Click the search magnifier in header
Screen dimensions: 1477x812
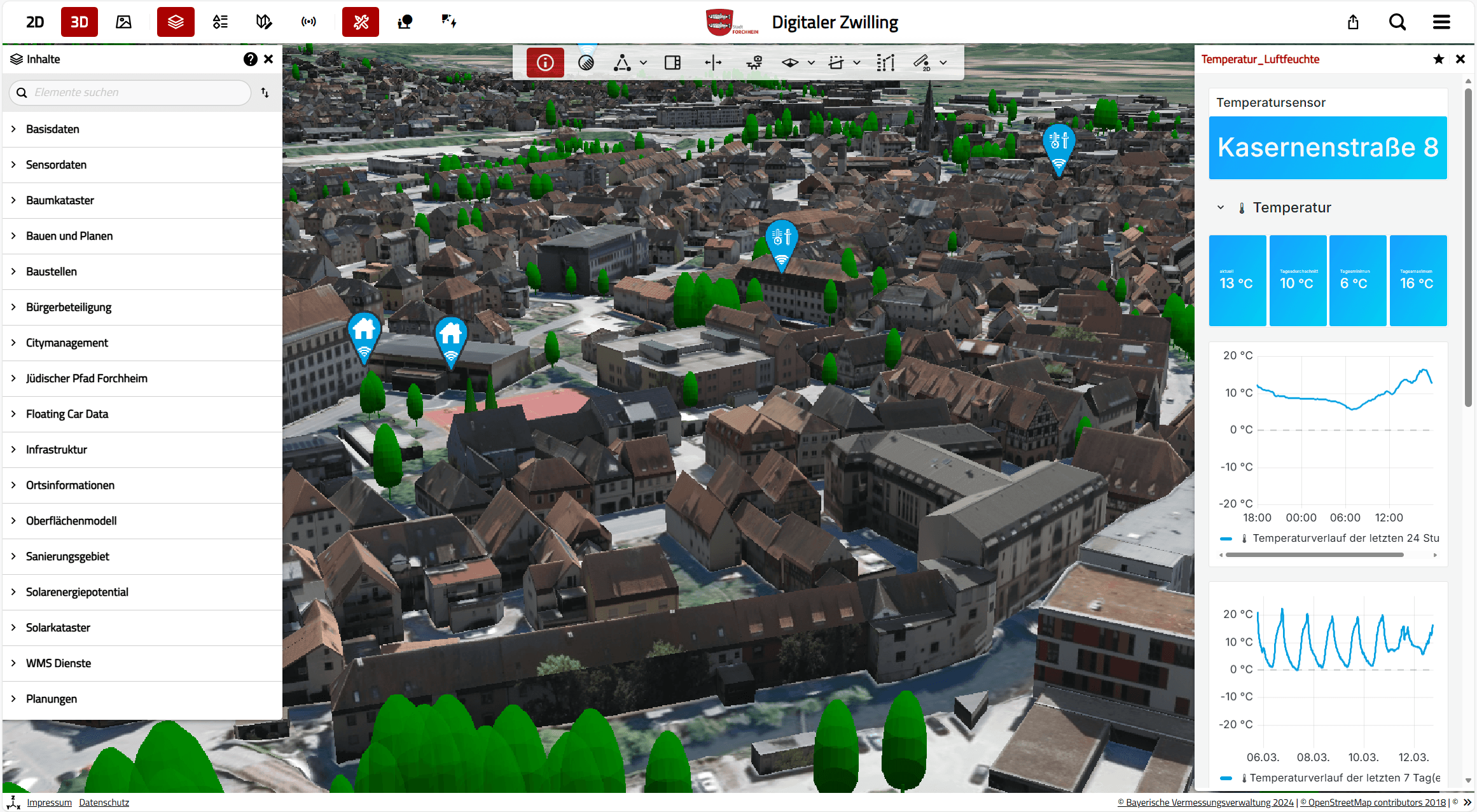point(1397,22)
